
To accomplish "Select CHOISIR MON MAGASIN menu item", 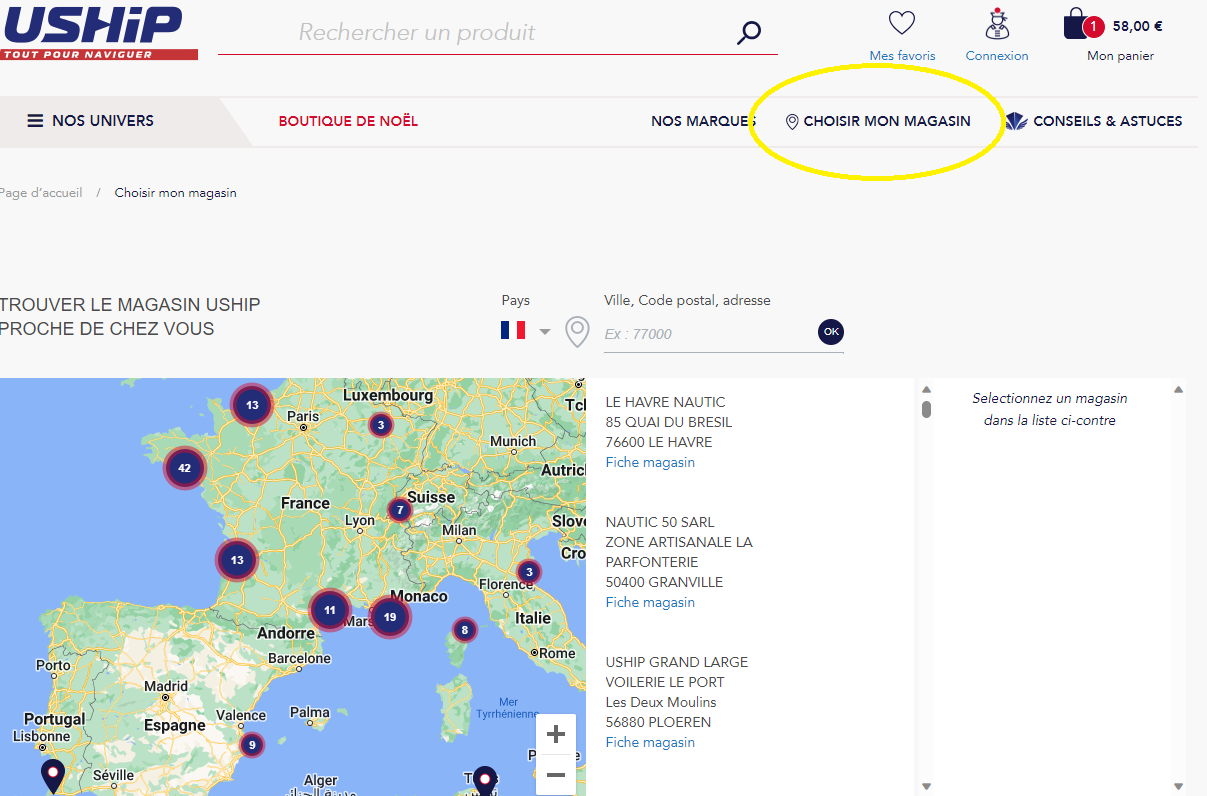I will pos(878,121).
